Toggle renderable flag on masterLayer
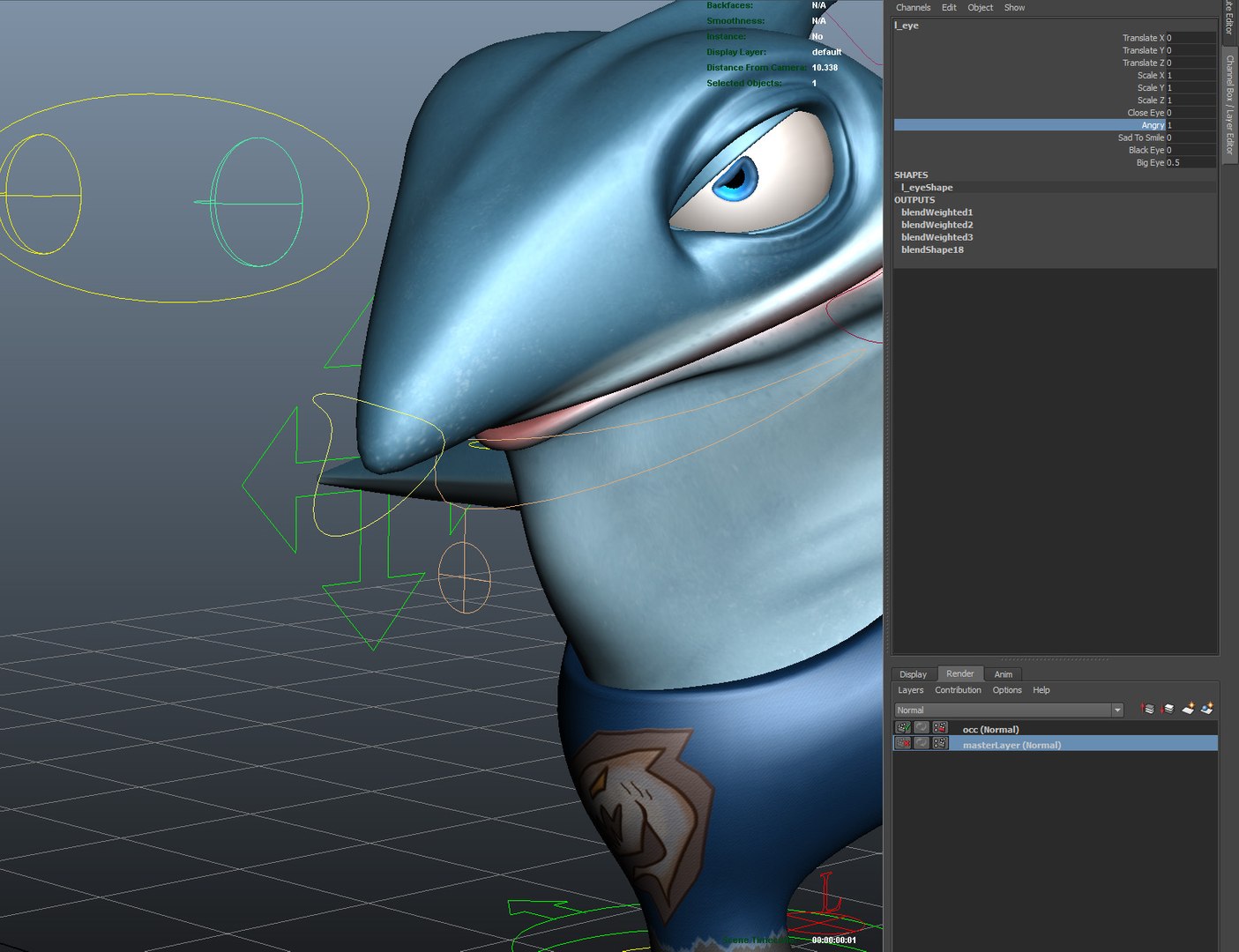This screenshot has height=952, width=1239. click(903, 744)
